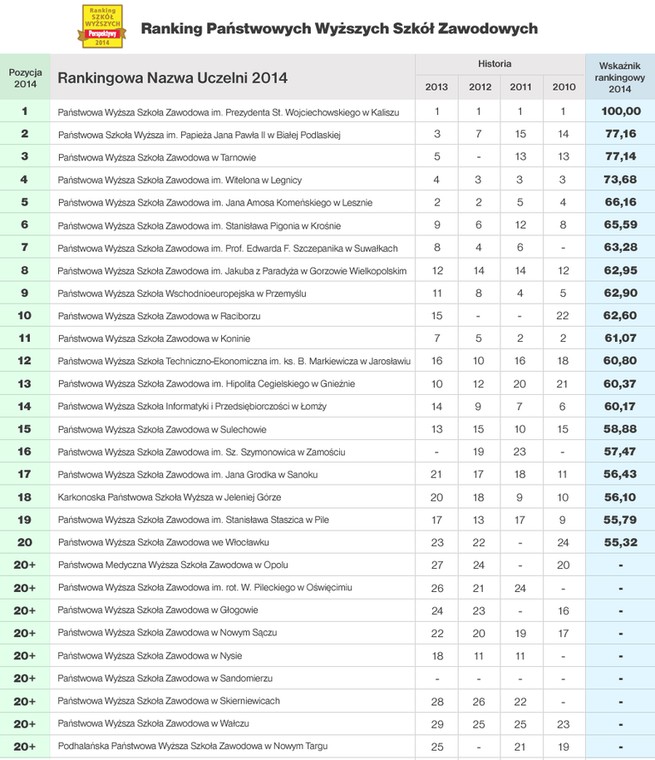Select the Pigonia w Krośnie school name

(199, 226)
